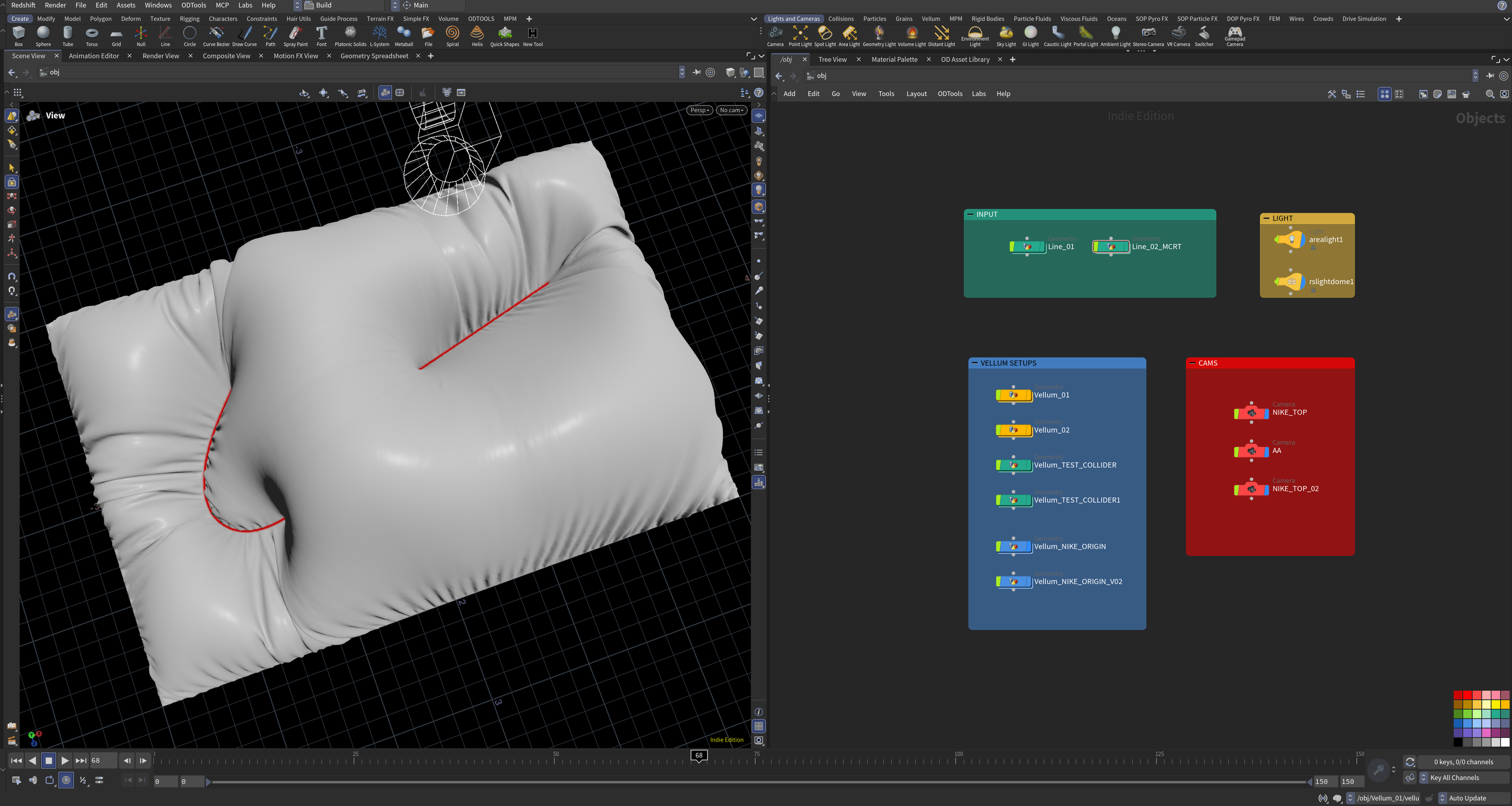
Task: Add a Camera from Lights and Cameras shelf
Action: point(775,36)
